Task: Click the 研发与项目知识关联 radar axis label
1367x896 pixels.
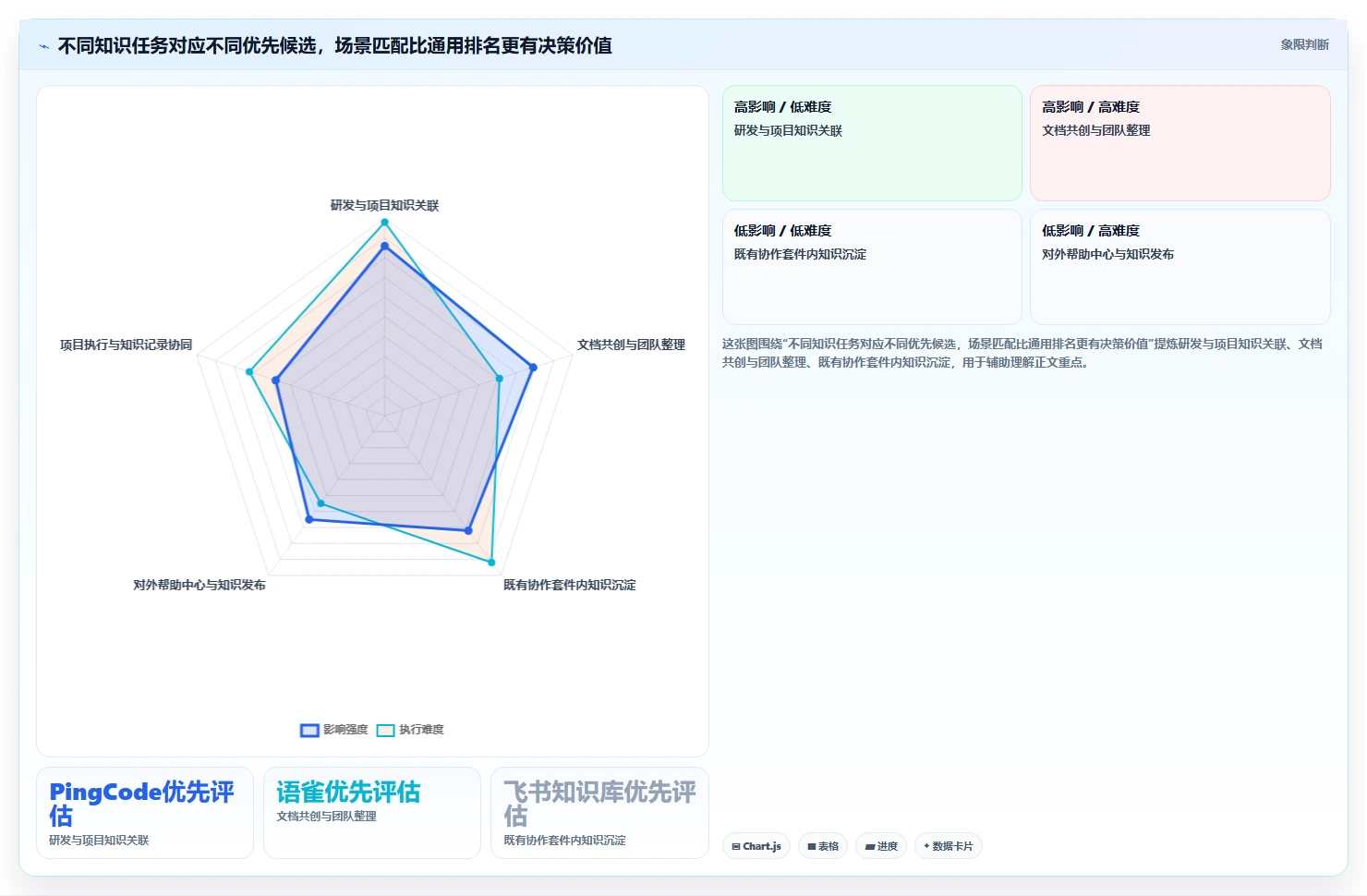Action: tap(384, 205)
